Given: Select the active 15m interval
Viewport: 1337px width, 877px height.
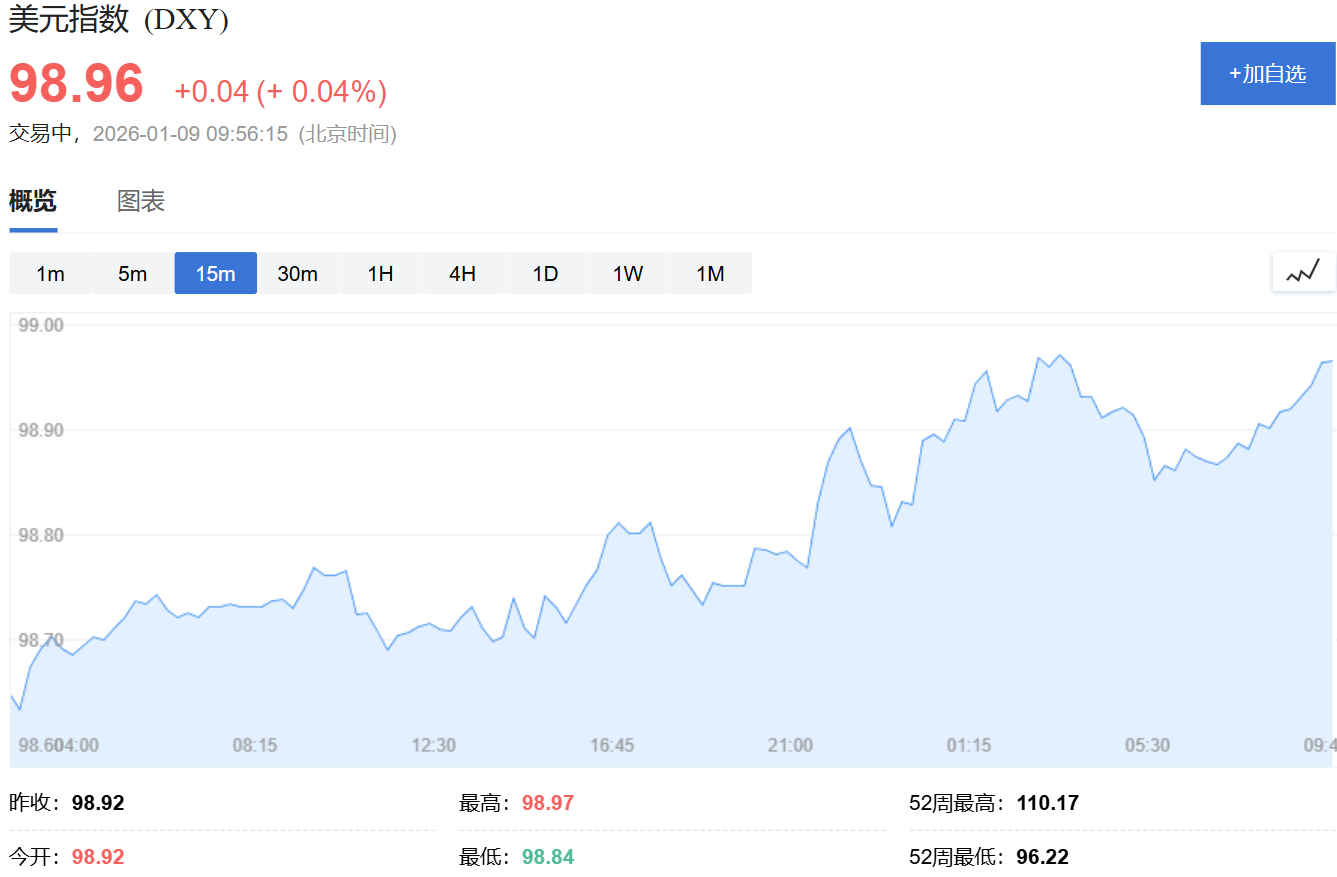Looking at the screenshot, I should coord(215,273).
